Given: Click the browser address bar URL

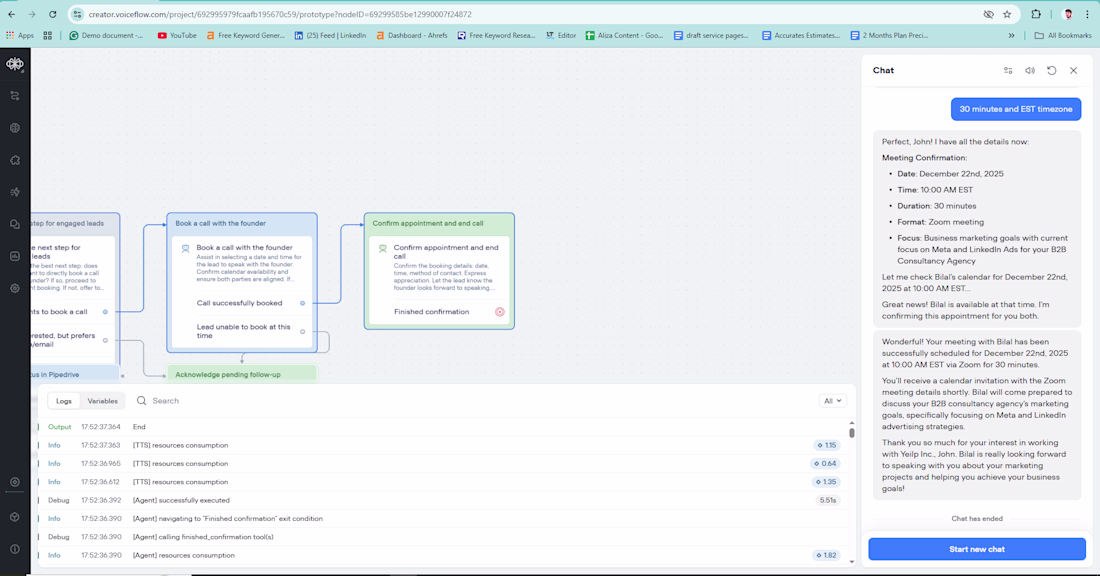Looking at the screenshot, I should pyautogui.click(x=280, y=14).
